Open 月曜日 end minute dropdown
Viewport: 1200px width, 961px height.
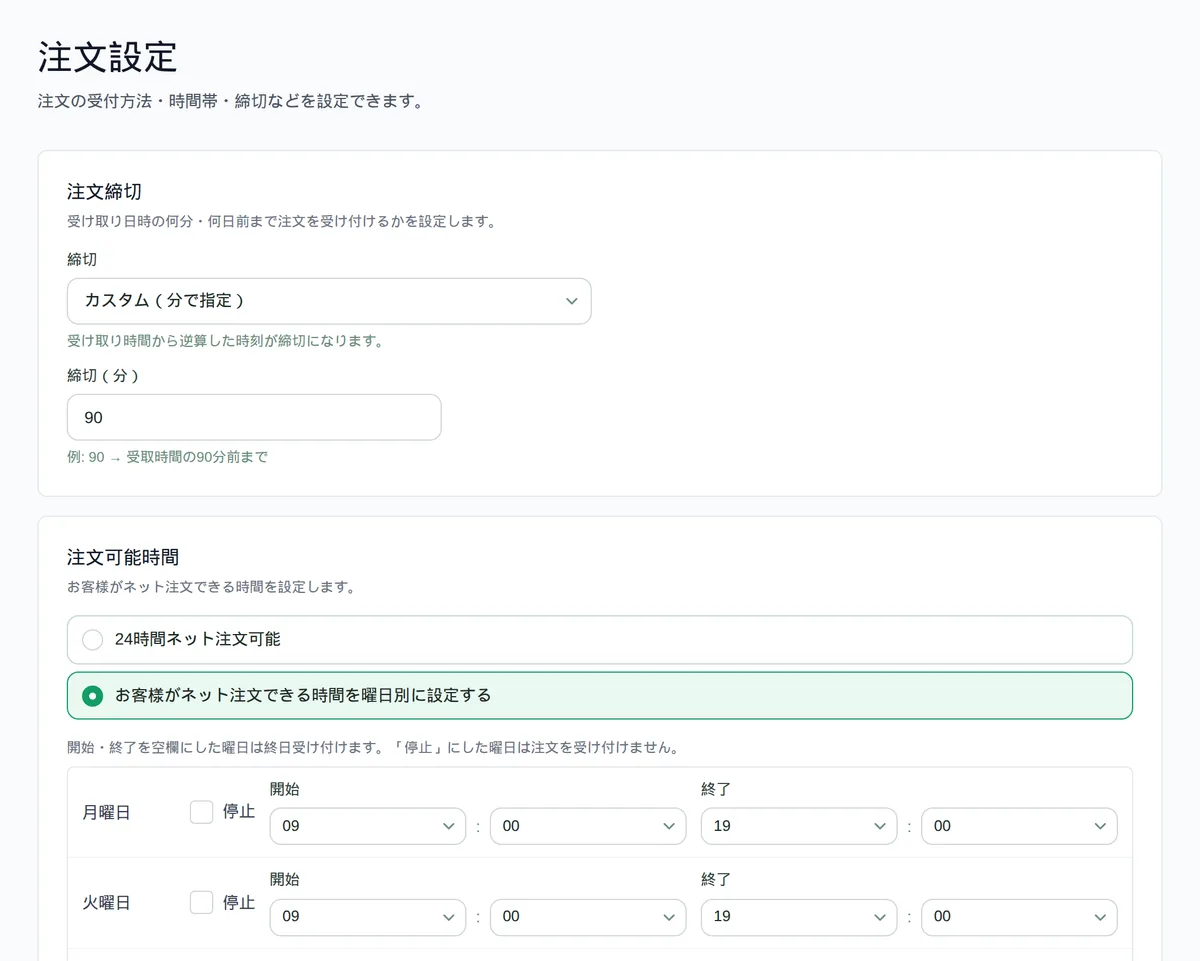1019,826
